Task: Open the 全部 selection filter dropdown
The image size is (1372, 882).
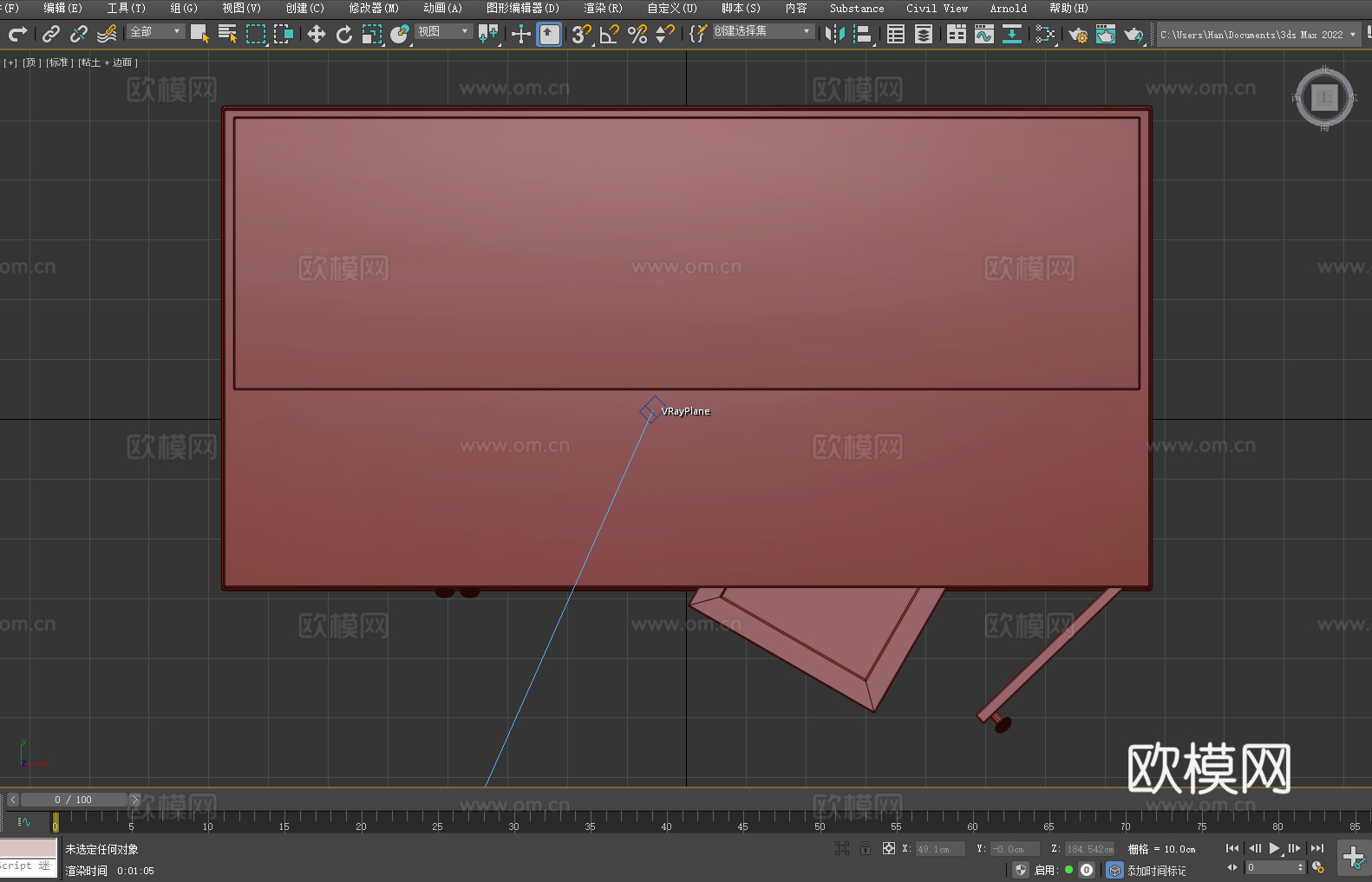Action: pos(156,31)
